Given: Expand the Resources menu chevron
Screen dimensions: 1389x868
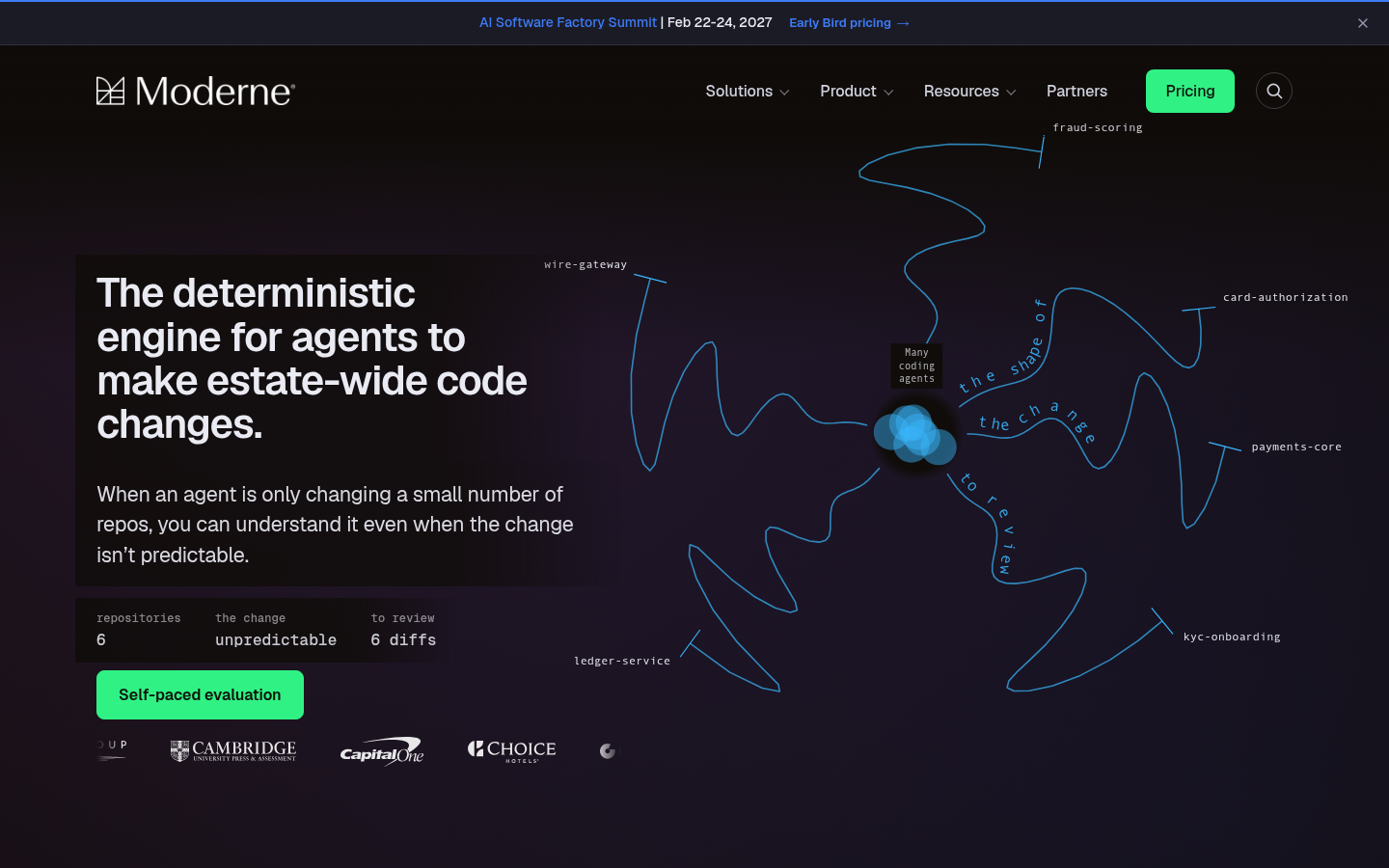Looking at the screenshot, I should (1011, 93).
